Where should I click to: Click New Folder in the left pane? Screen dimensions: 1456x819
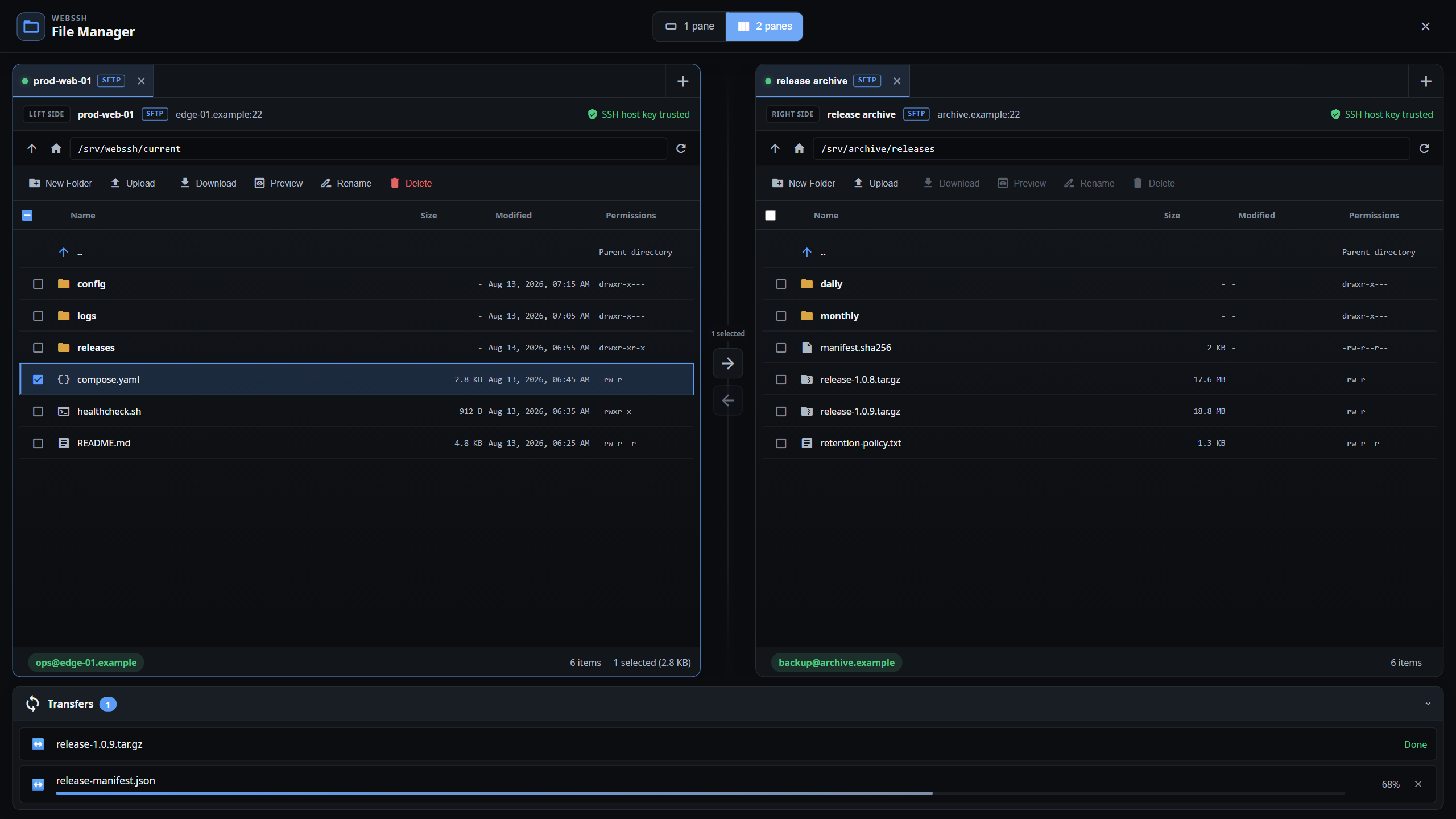coord(60,183)
